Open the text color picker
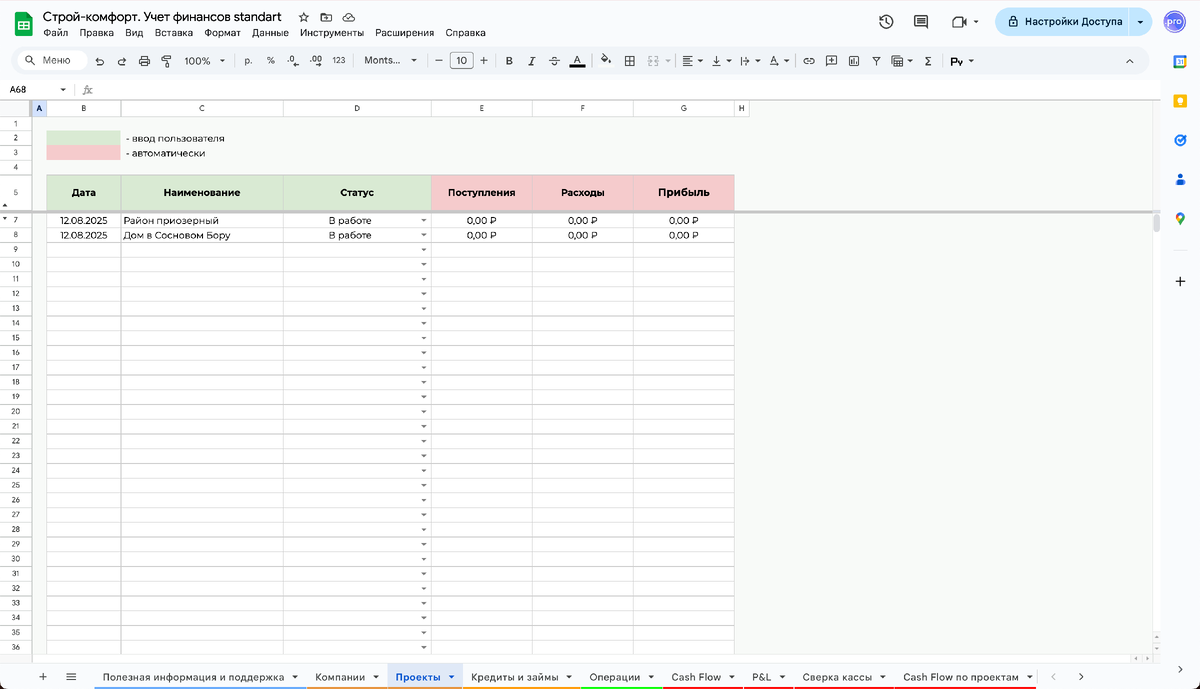The height and width of the screenshot is (689, 1200). tap(577, 61)
